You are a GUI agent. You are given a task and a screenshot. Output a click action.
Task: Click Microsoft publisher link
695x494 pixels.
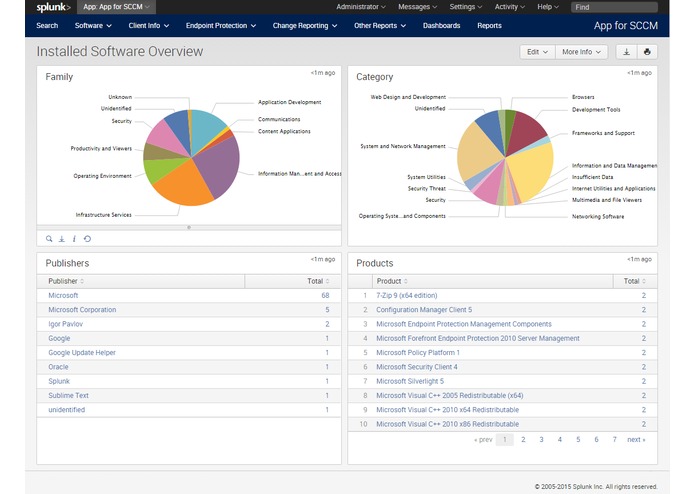pos(63,296)
